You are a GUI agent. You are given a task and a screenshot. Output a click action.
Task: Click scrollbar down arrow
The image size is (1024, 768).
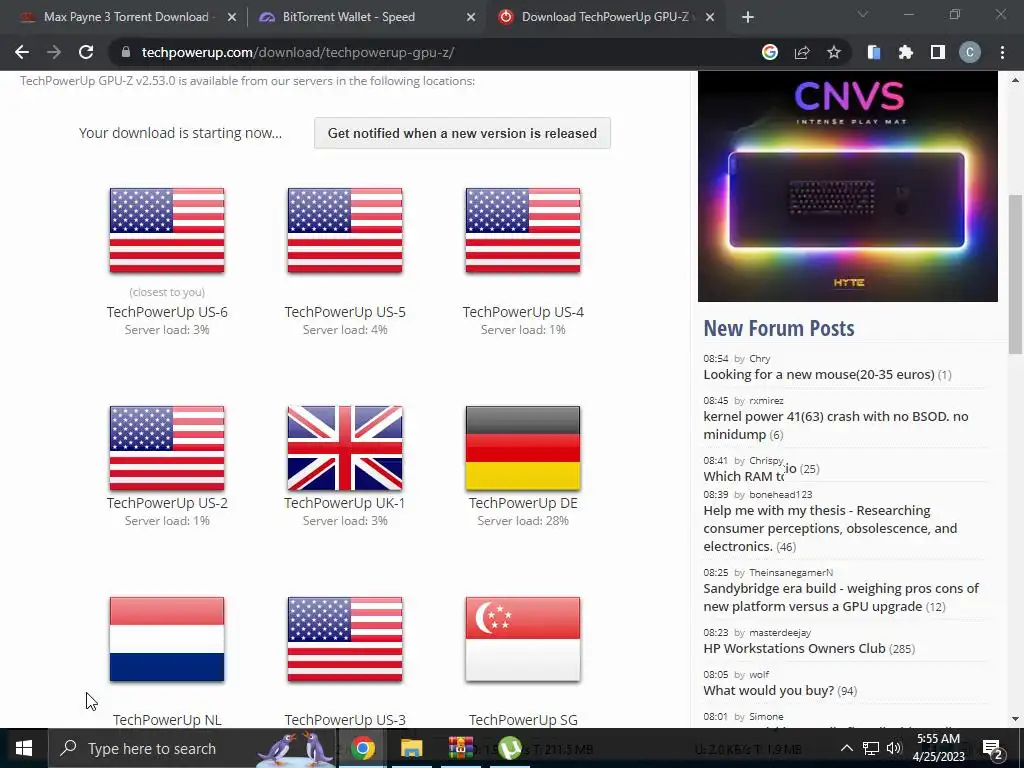[x=1016, y=719]
